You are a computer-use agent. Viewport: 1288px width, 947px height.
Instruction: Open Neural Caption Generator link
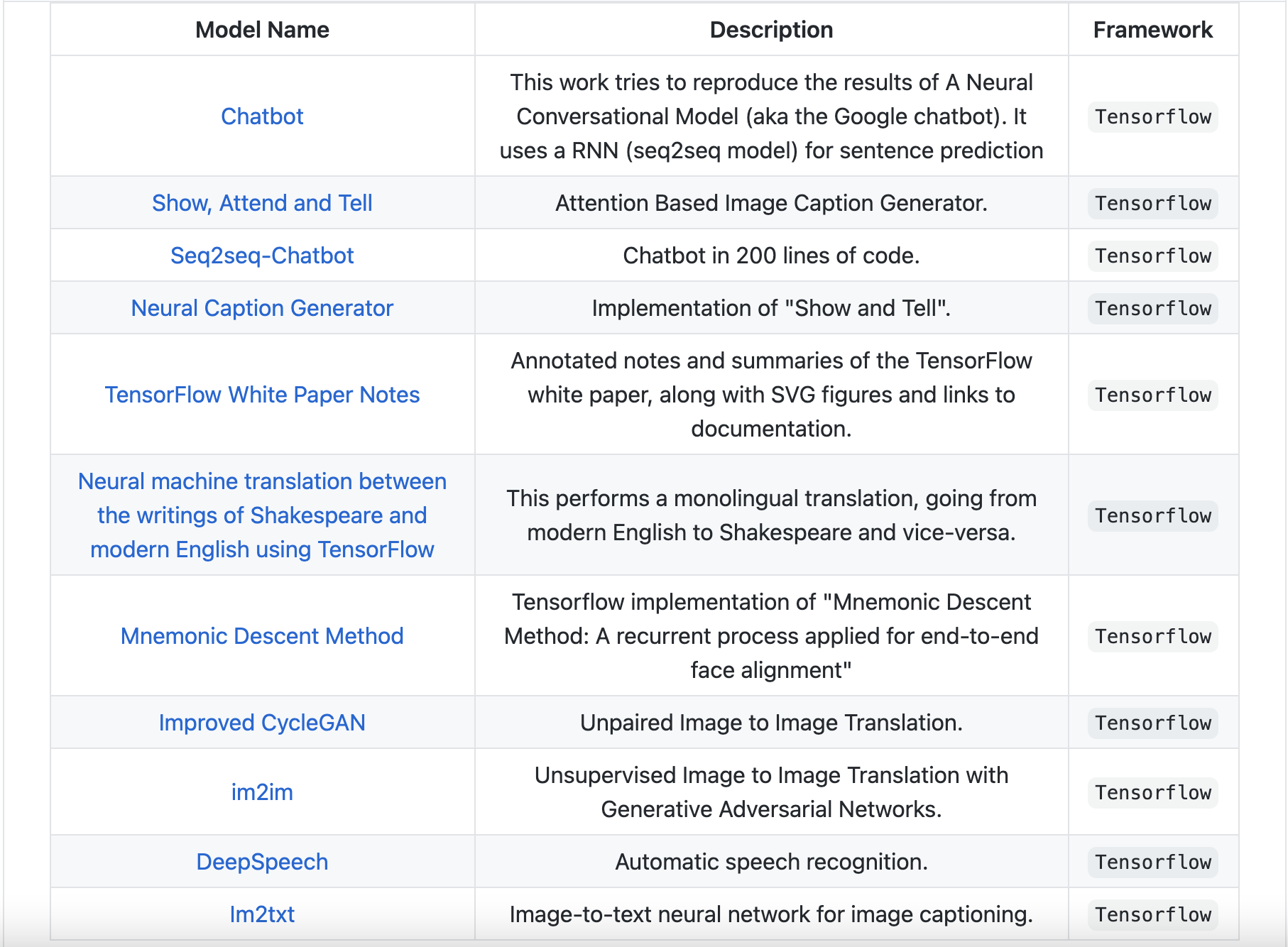click(x=262, y=308)
